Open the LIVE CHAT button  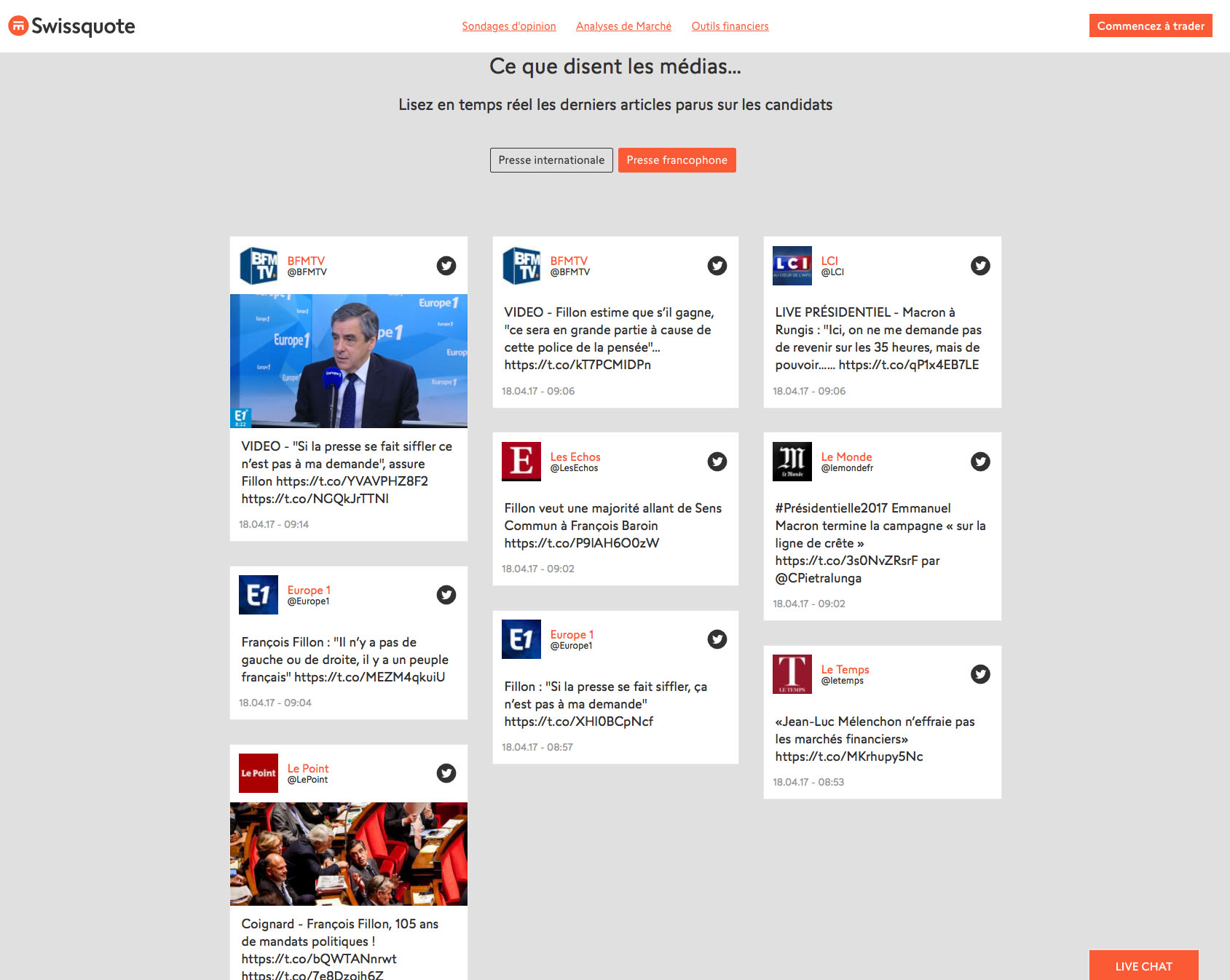(x=1143, y=965)
